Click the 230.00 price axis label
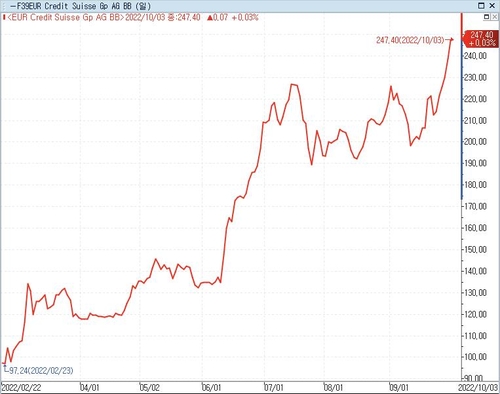The image size is (500, 394). [475, 77]
